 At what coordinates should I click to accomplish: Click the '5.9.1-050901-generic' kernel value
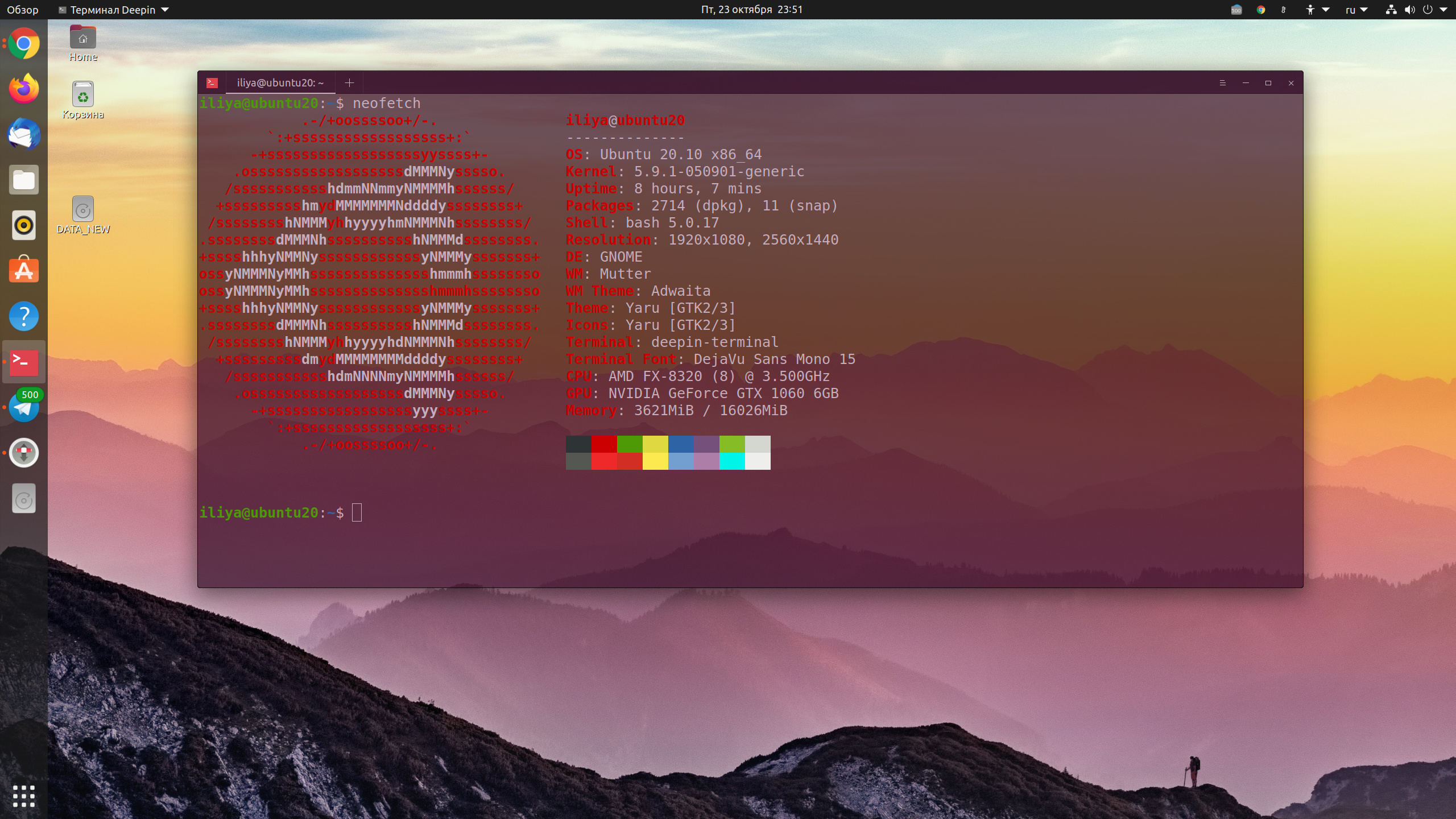(x=719, y=172)
